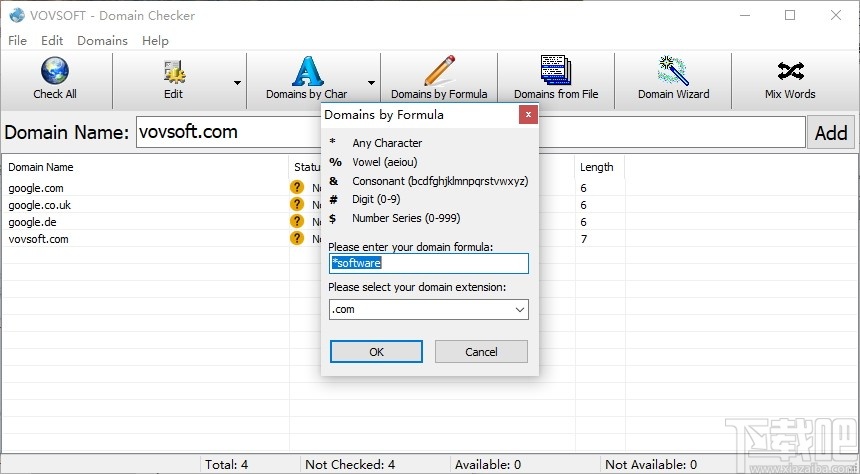Click Cancel in Domains by Formula dialog
The height and width of the screenshot is (474, 860).
482,352
